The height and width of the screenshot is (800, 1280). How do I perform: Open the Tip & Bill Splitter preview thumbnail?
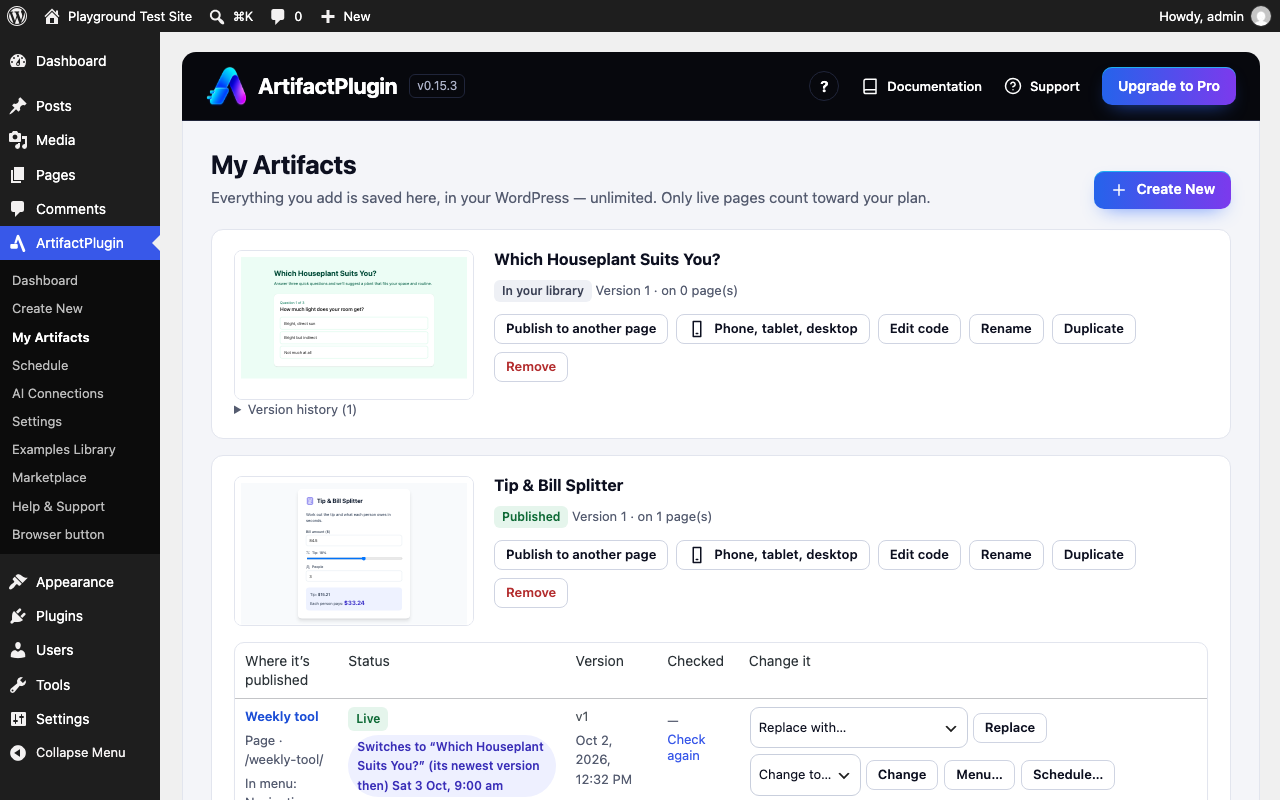(x=354, y=551)
